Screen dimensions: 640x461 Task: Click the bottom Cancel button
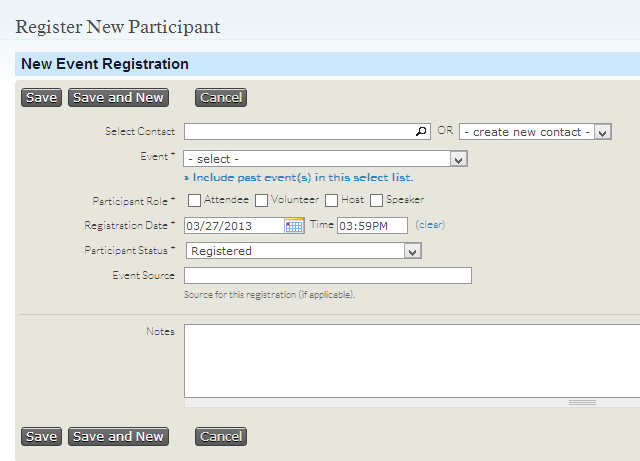click(221, 436)
